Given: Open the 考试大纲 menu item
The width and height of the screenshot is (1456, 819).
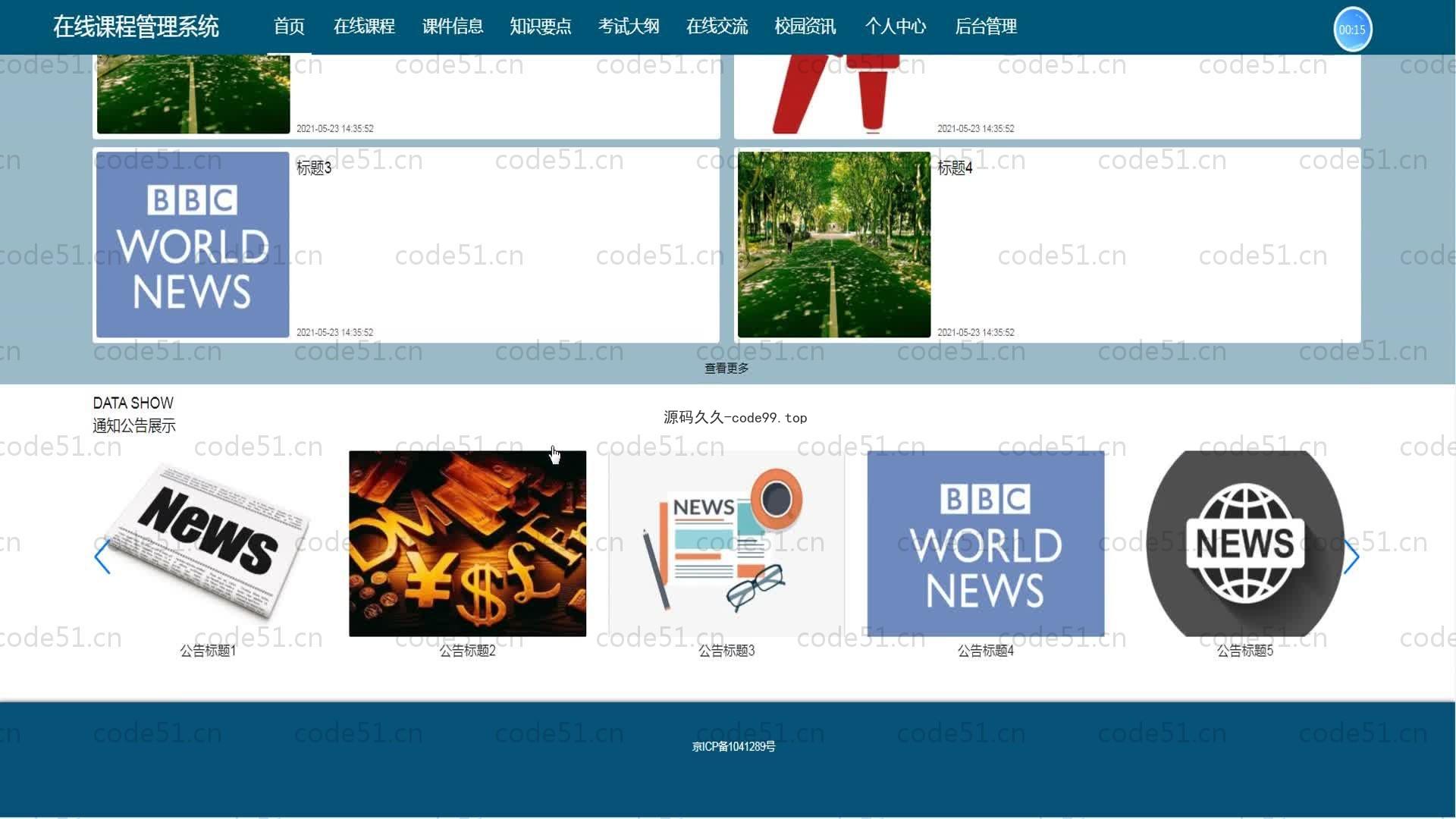Looking at the screenshot, I should [629, 27].
